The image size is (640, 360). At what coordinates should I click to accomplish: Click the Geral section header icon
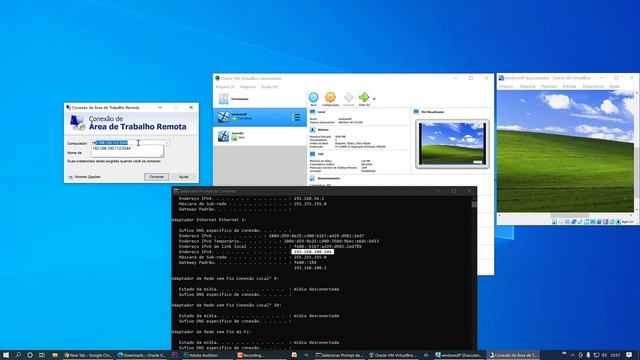(x=312, y=112)
